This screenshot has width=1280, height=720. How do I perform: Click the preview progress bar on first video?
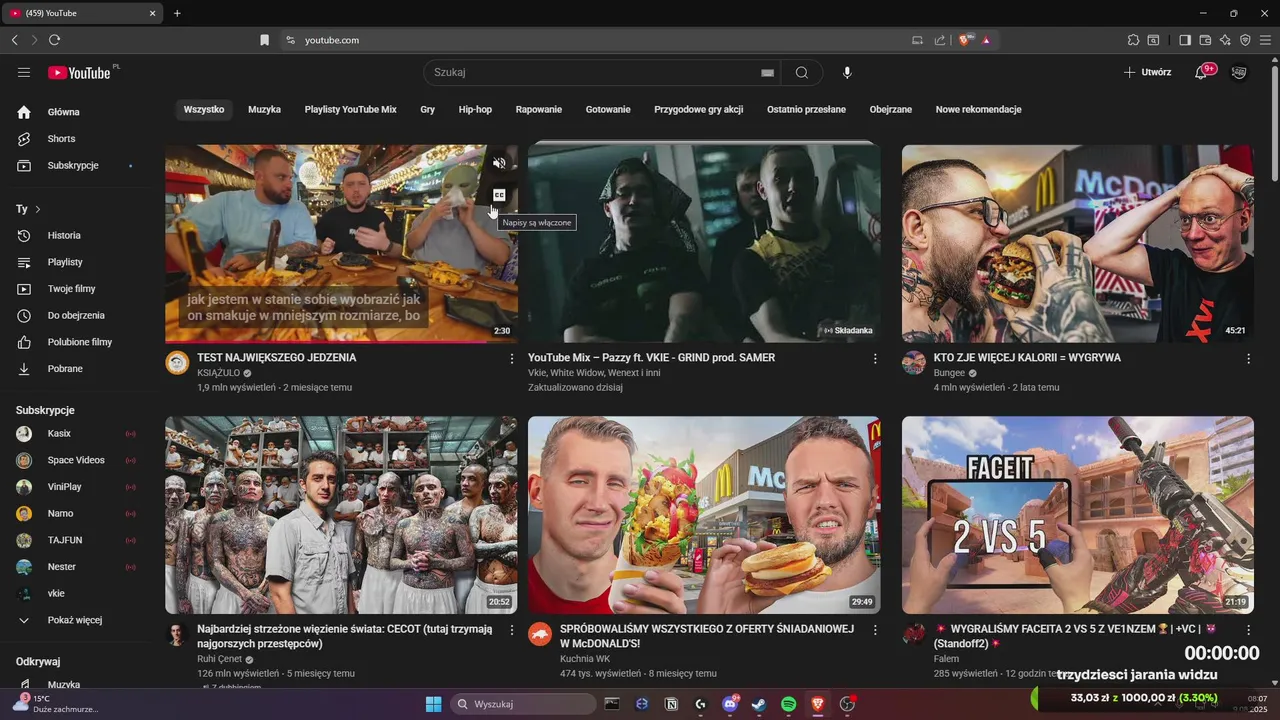pos(341,342)
